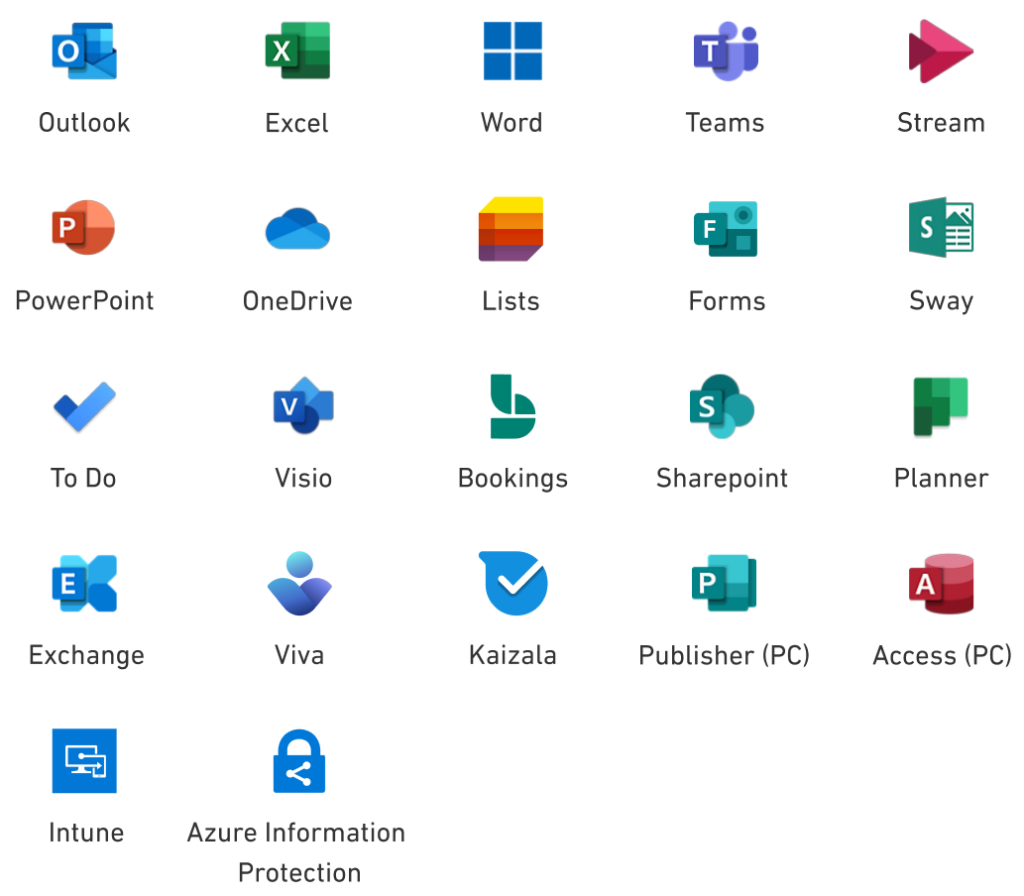Screen dimensions: 1024x896
Task: Click the 'Planner' label
Action: pos(941,478)
